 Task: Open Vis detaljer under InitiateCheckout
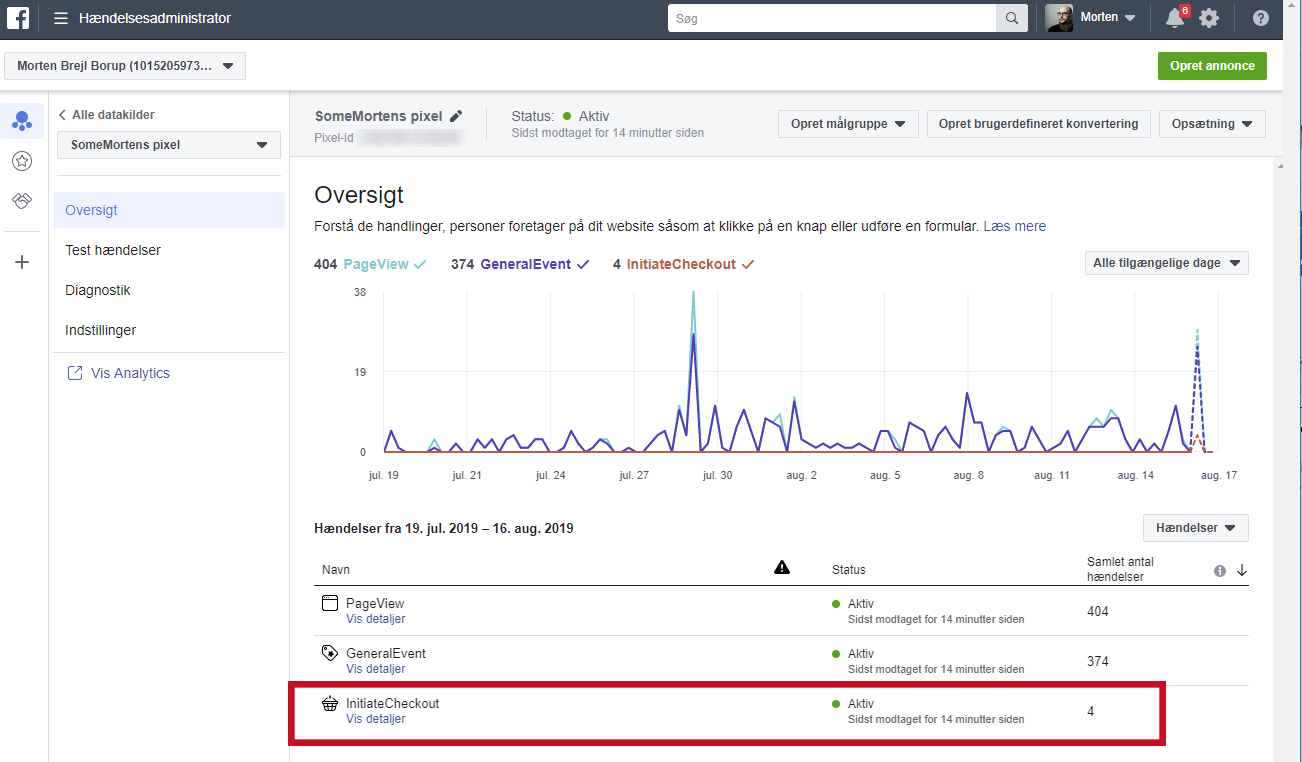coord(375,719)
